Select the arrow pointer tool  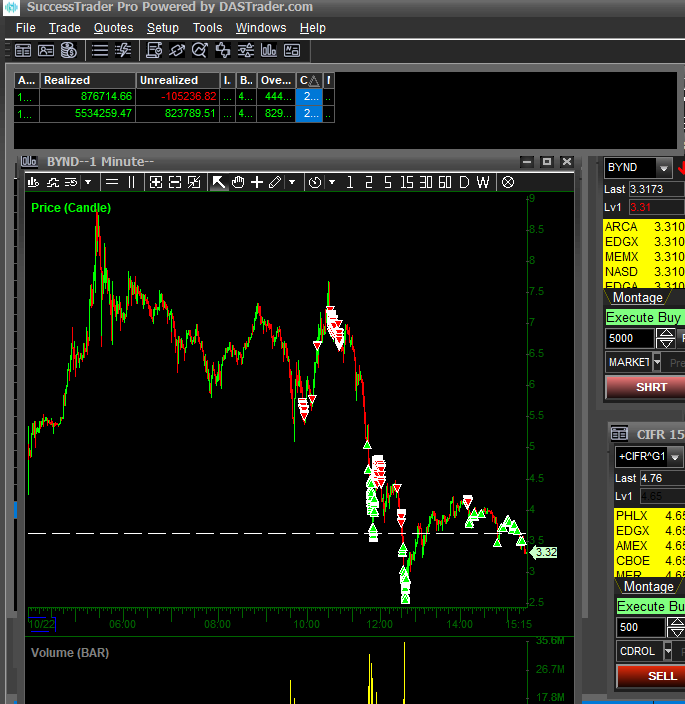click(x=219, y=182)
